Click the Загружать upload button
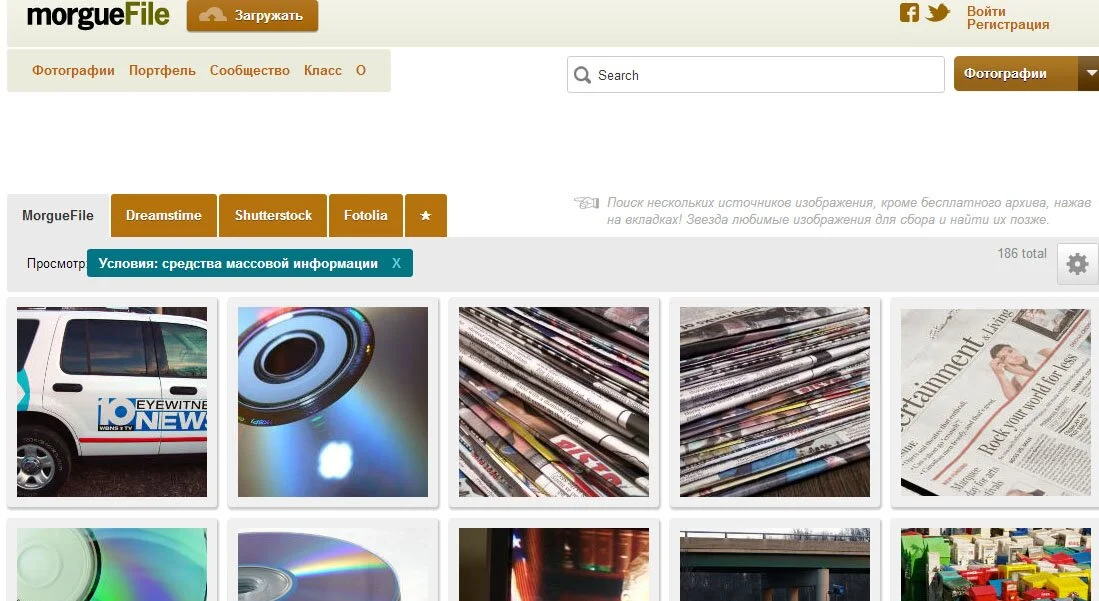This screenshot has height=601, width=1099. [252, 15]
